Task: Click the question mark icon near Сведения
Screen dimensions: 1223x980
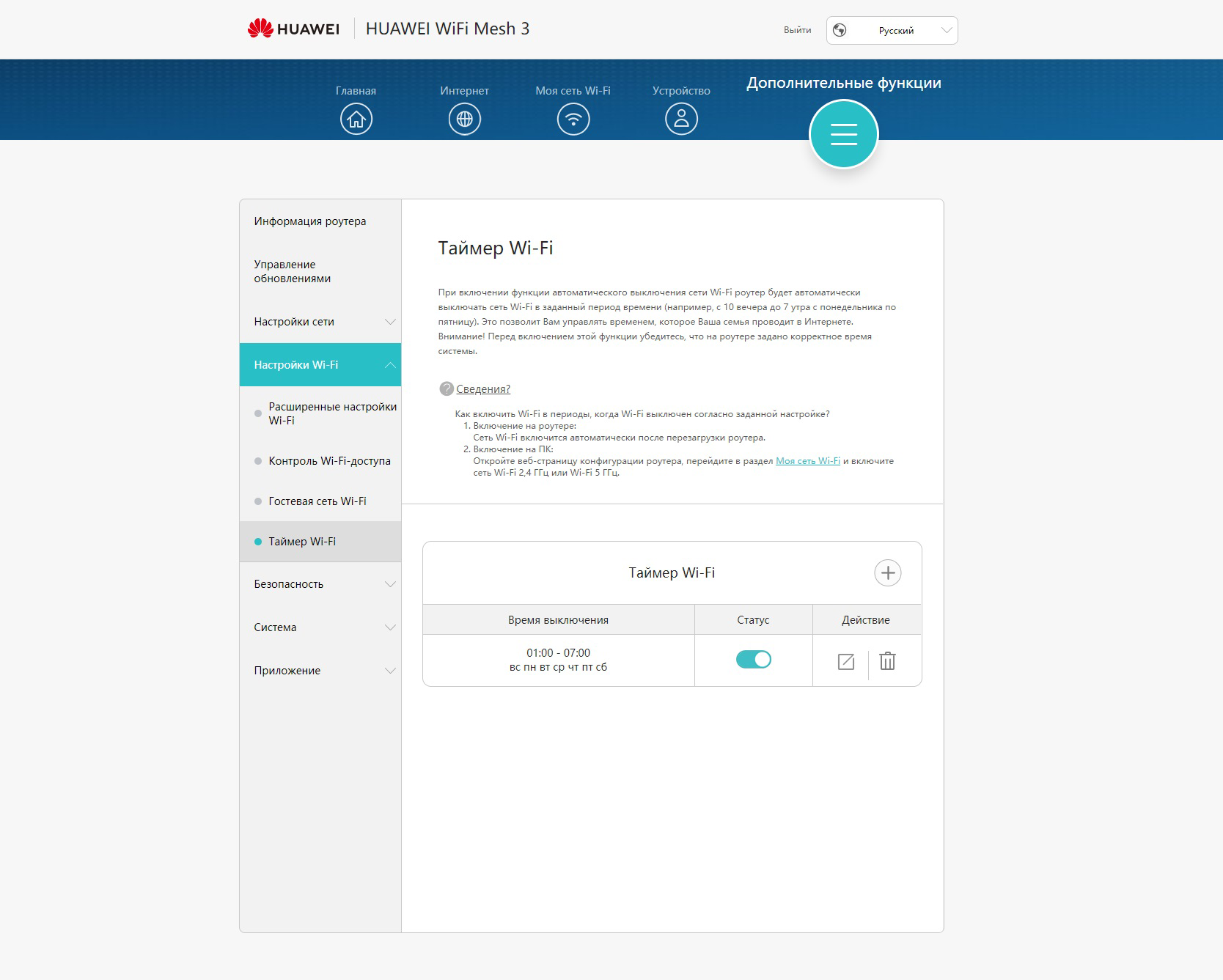Action: [x=447, y=389]
